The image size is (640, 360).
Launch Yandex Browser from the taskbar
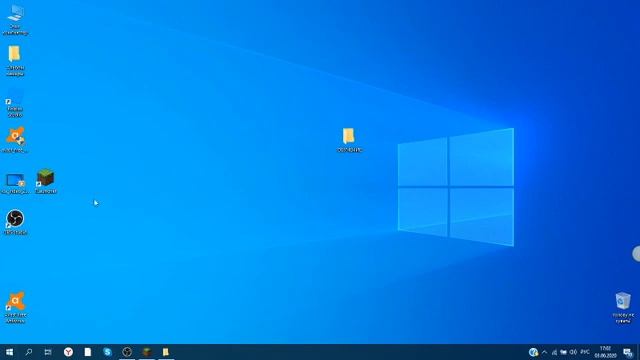(x=68, y=352)
